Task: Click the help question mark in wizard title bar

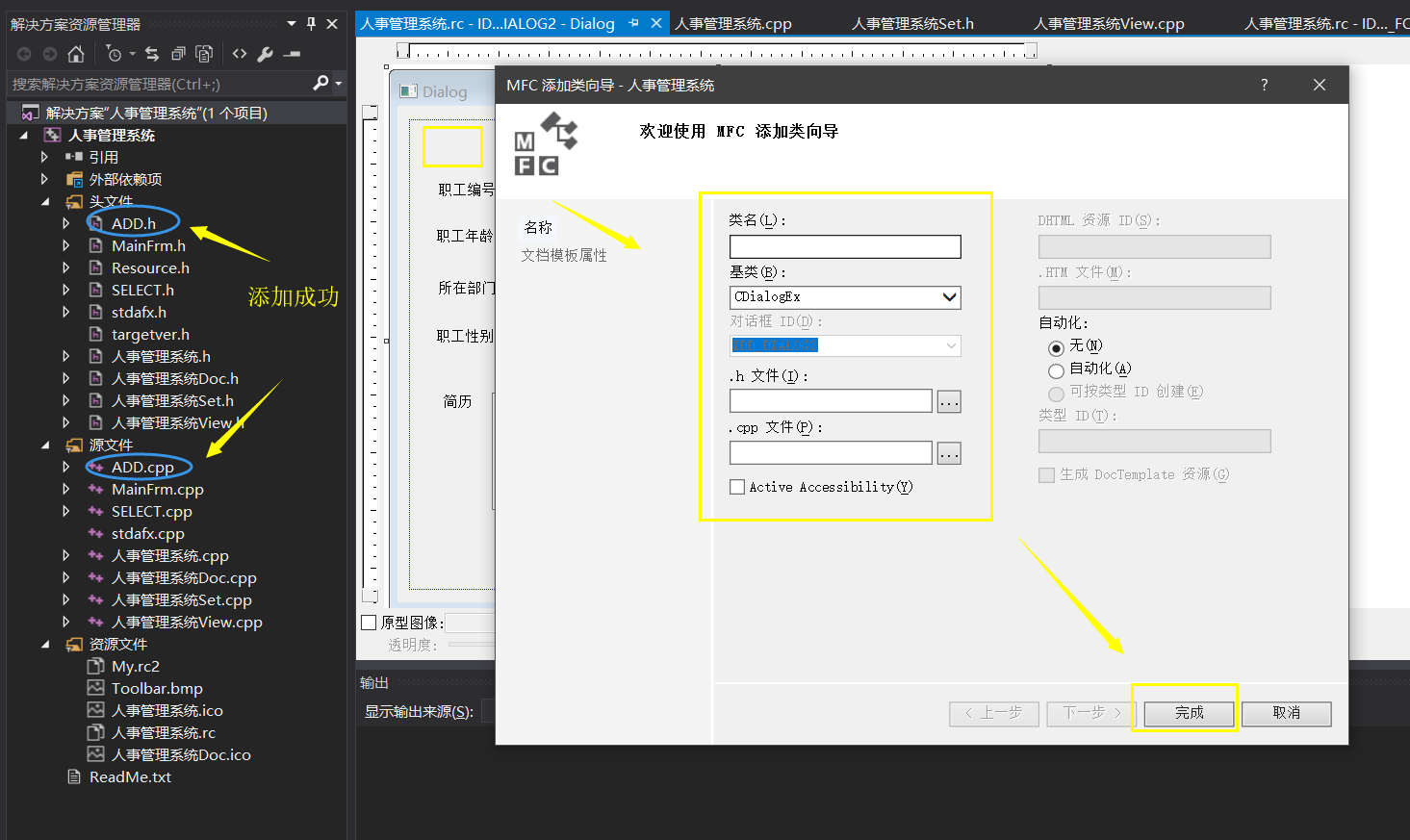Action: [1265, 85]
